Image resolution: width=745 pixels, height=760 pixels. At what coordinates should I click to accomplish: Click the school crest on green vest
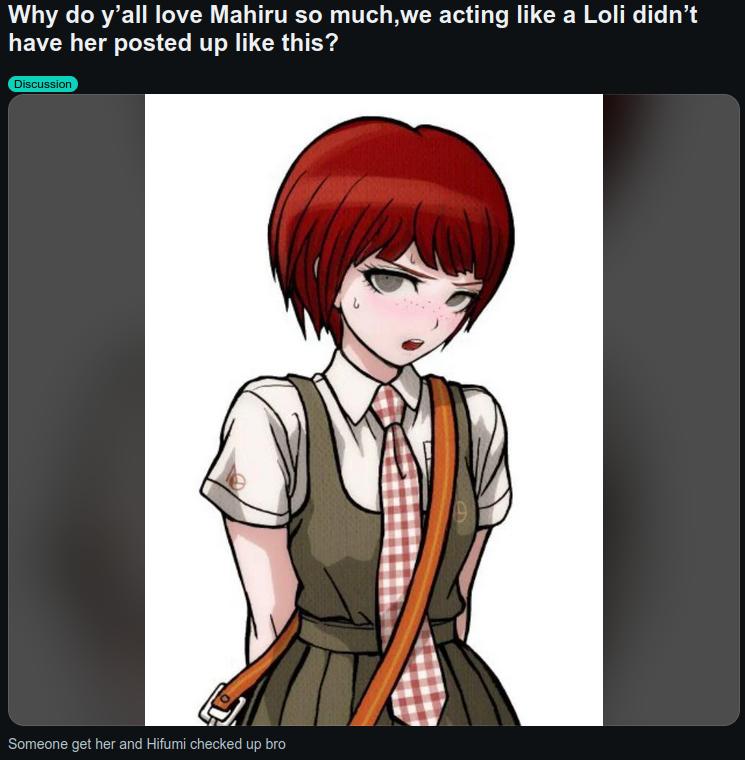(x=460, y=510)
